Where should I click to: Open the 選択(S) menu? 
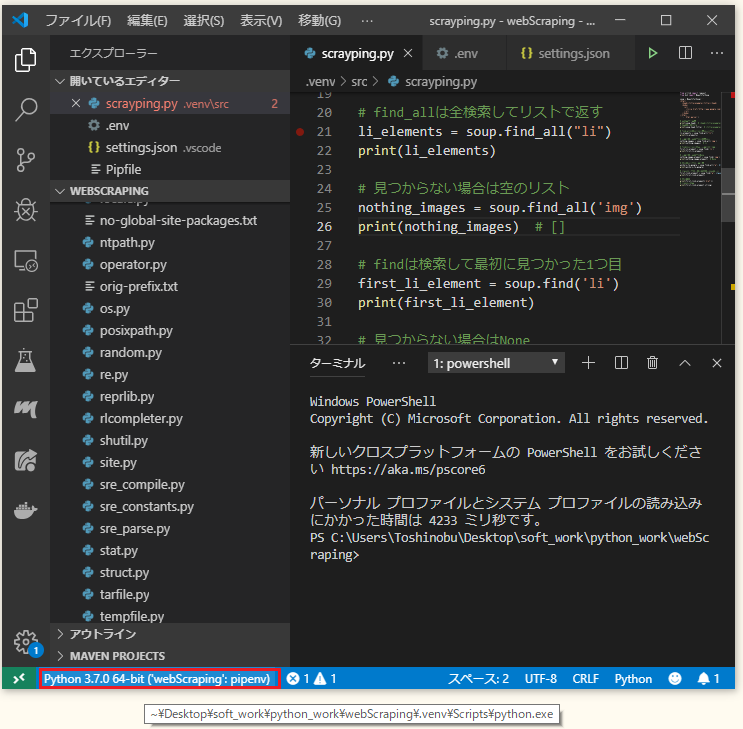coord(204,21)
